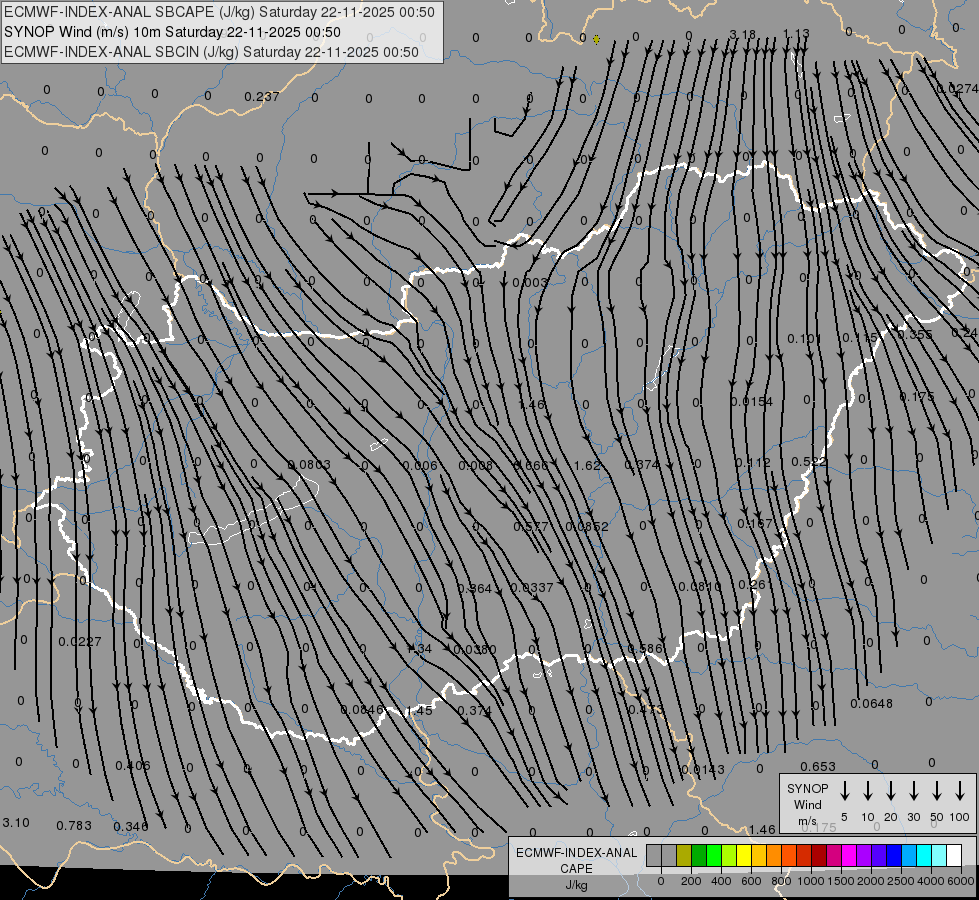Click the 10 m/s wind arrow in legend
The height and width of the screenshot is (900, 979).
[x=868, y=791]
